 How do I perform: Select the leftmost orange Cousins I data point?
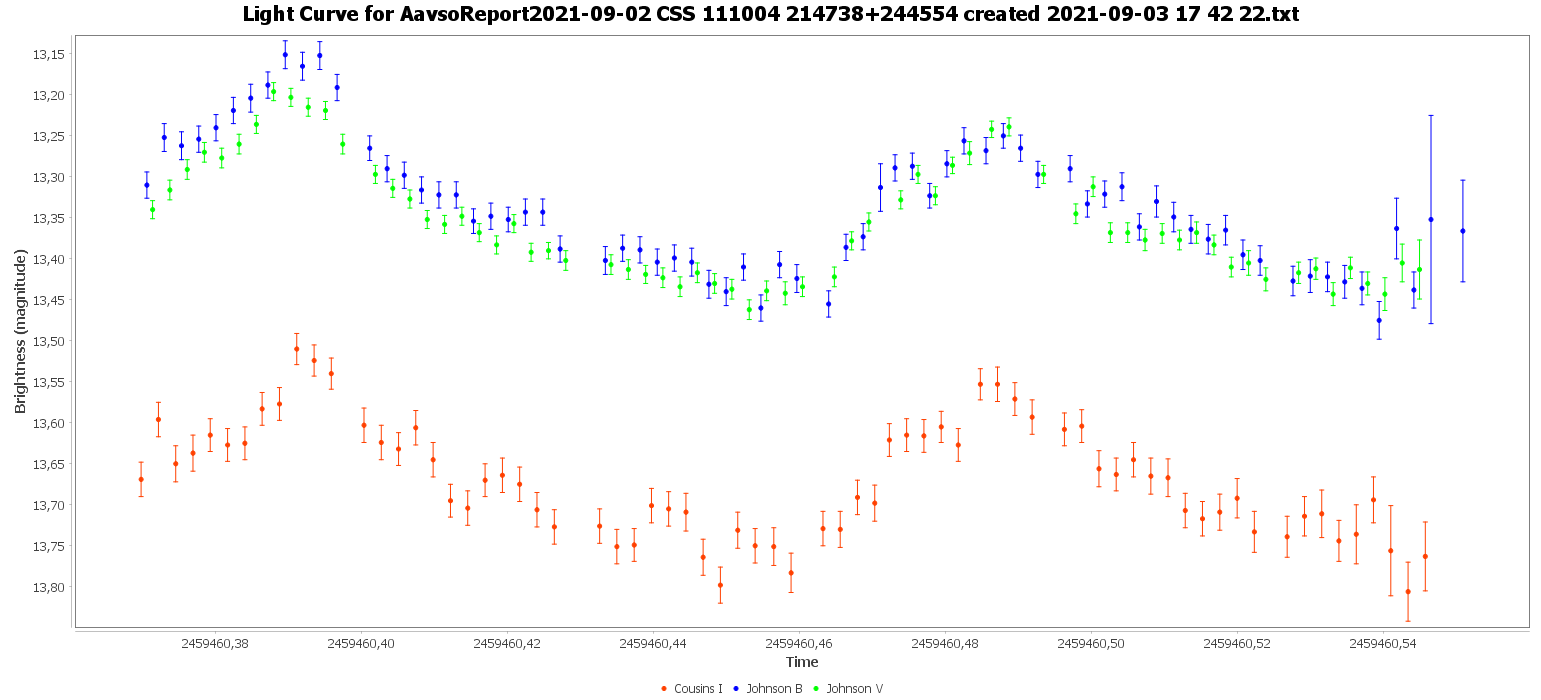tap(141, 479)
